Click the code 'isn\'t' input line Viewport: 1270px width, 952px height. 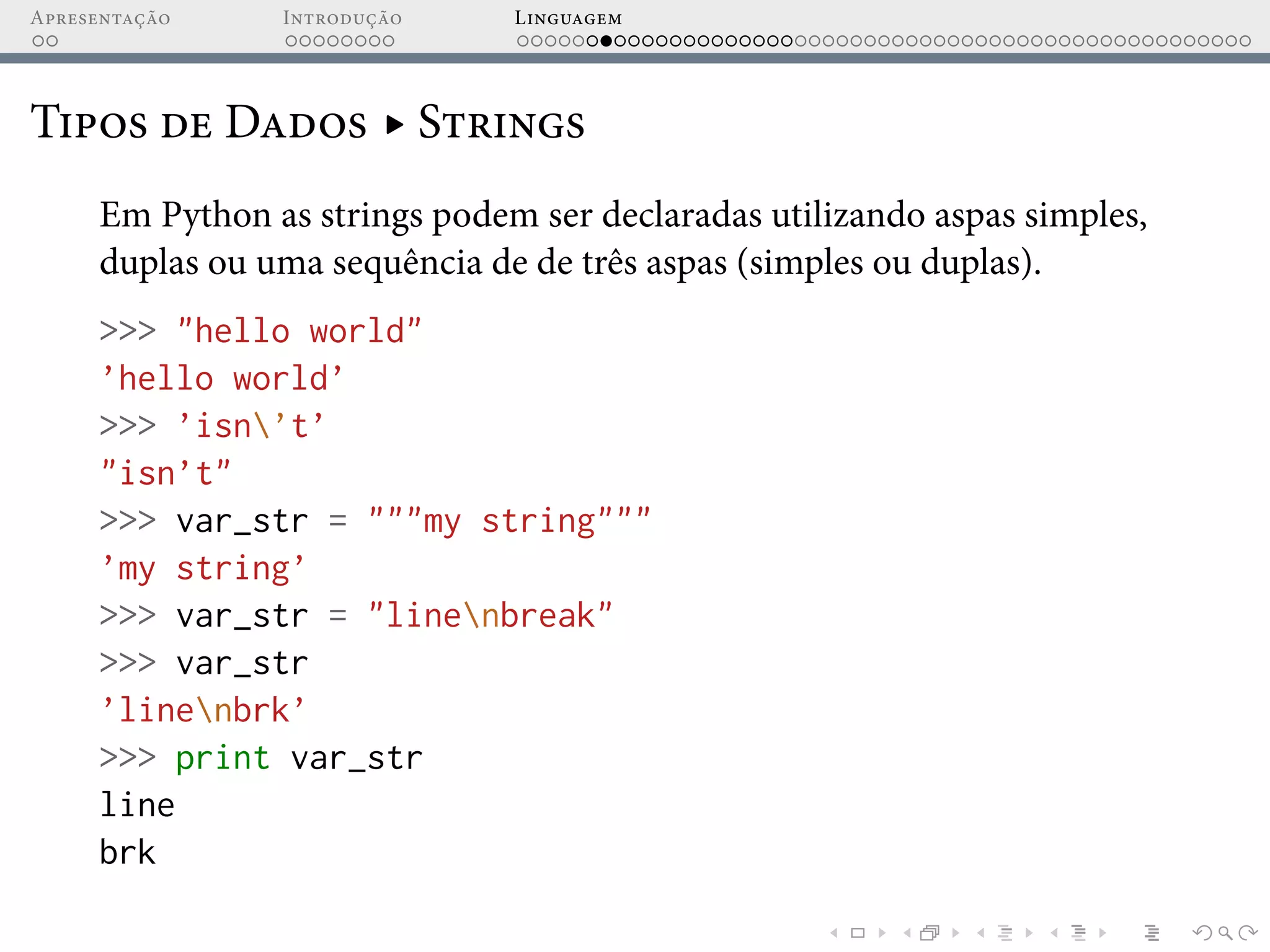pos(251,426)
